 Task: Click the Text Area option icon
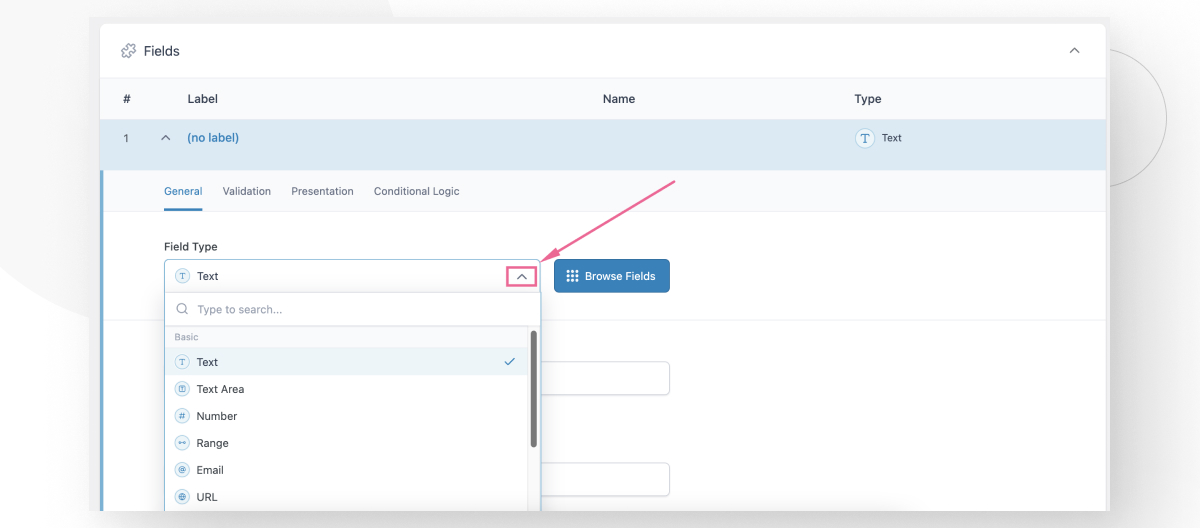point(182,389)
